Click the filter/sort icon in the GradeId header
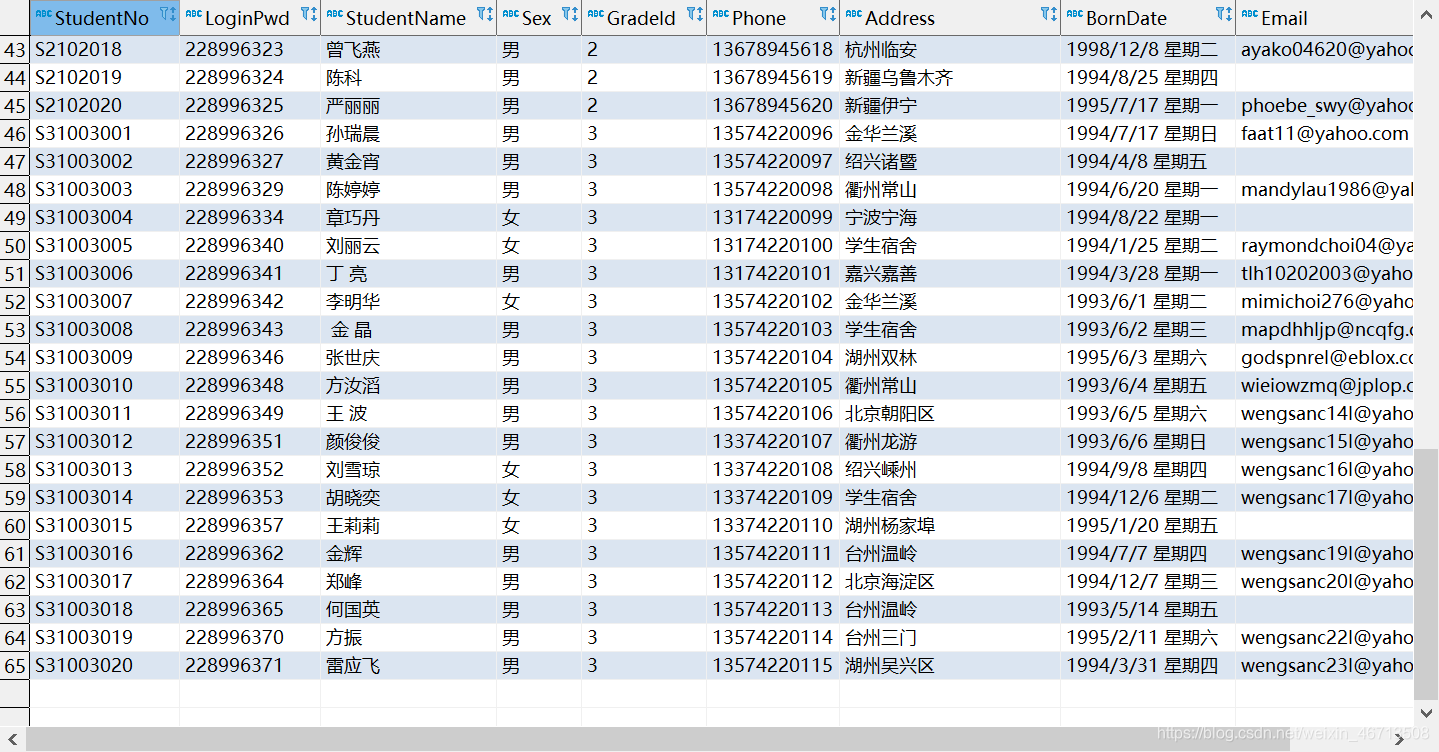This screenshot has width=1439, height=752. [x=695, y=15]
